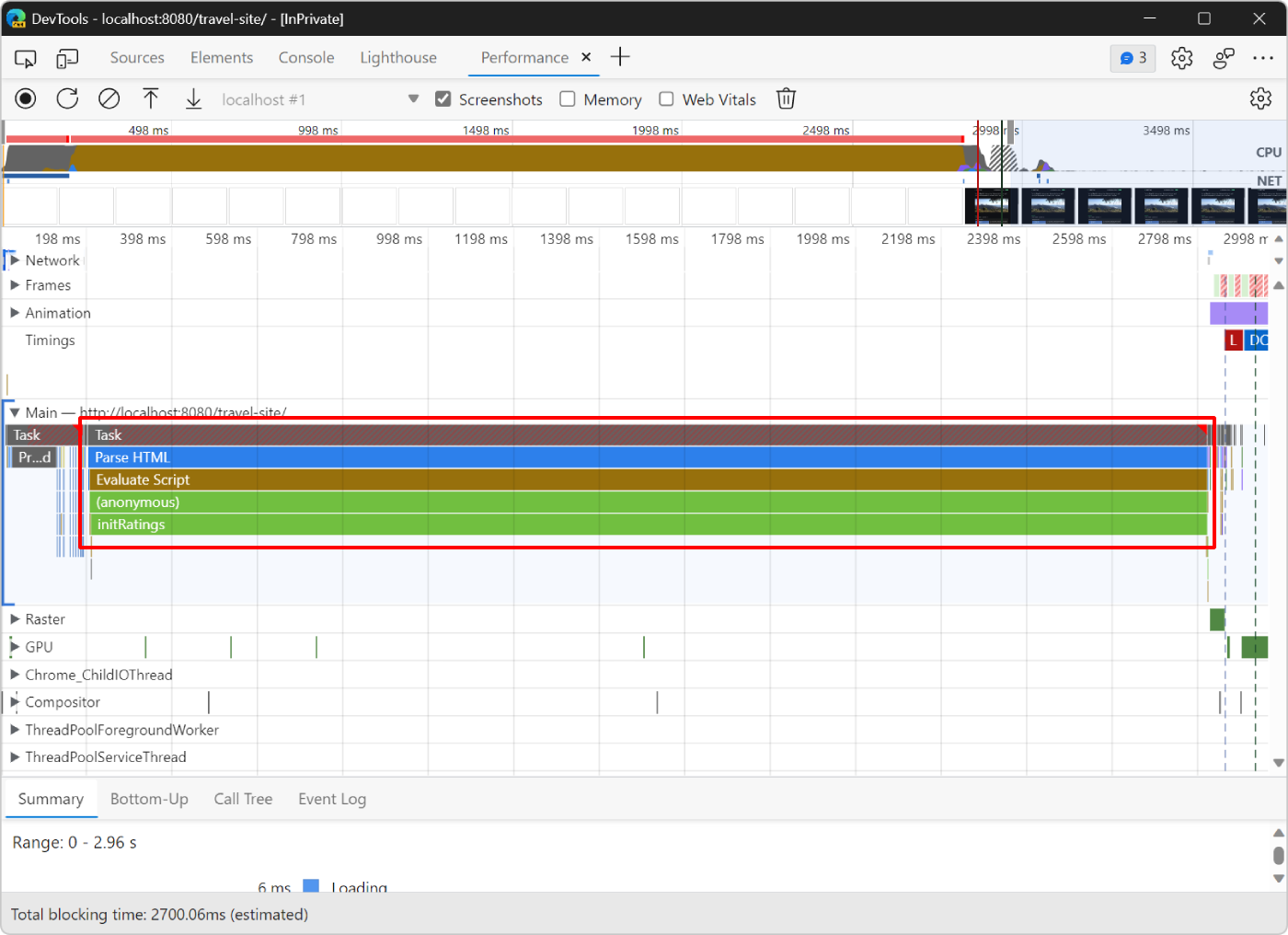The width and height of the screenshot is (1288, 935).
Task: Load a profile from file
Action: click(151, 98)
